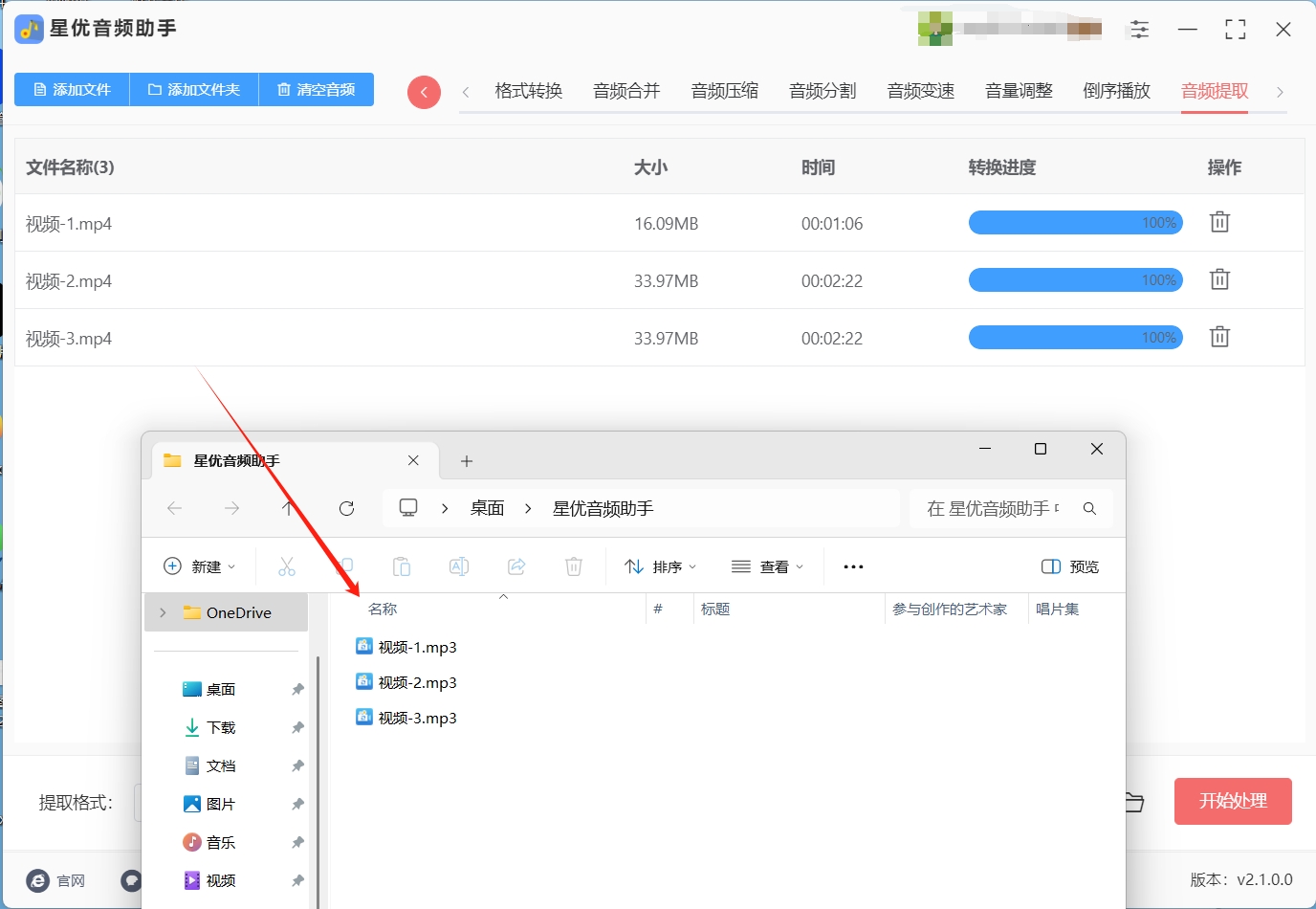
Task: Expand breadcrumb chevron after 桌面
Action: [x=528, y=508]
